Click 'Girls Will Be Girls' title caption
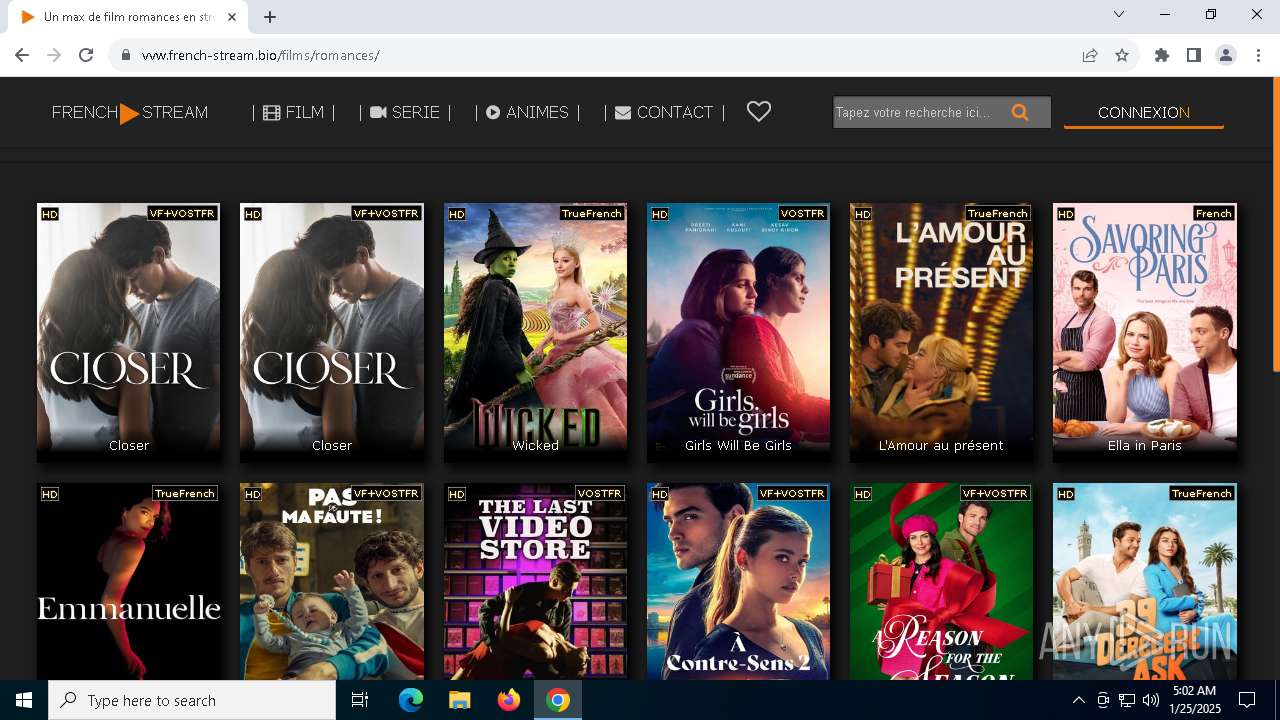The width and height of the screenshot is (1280, 720). (x=738, y=446)
